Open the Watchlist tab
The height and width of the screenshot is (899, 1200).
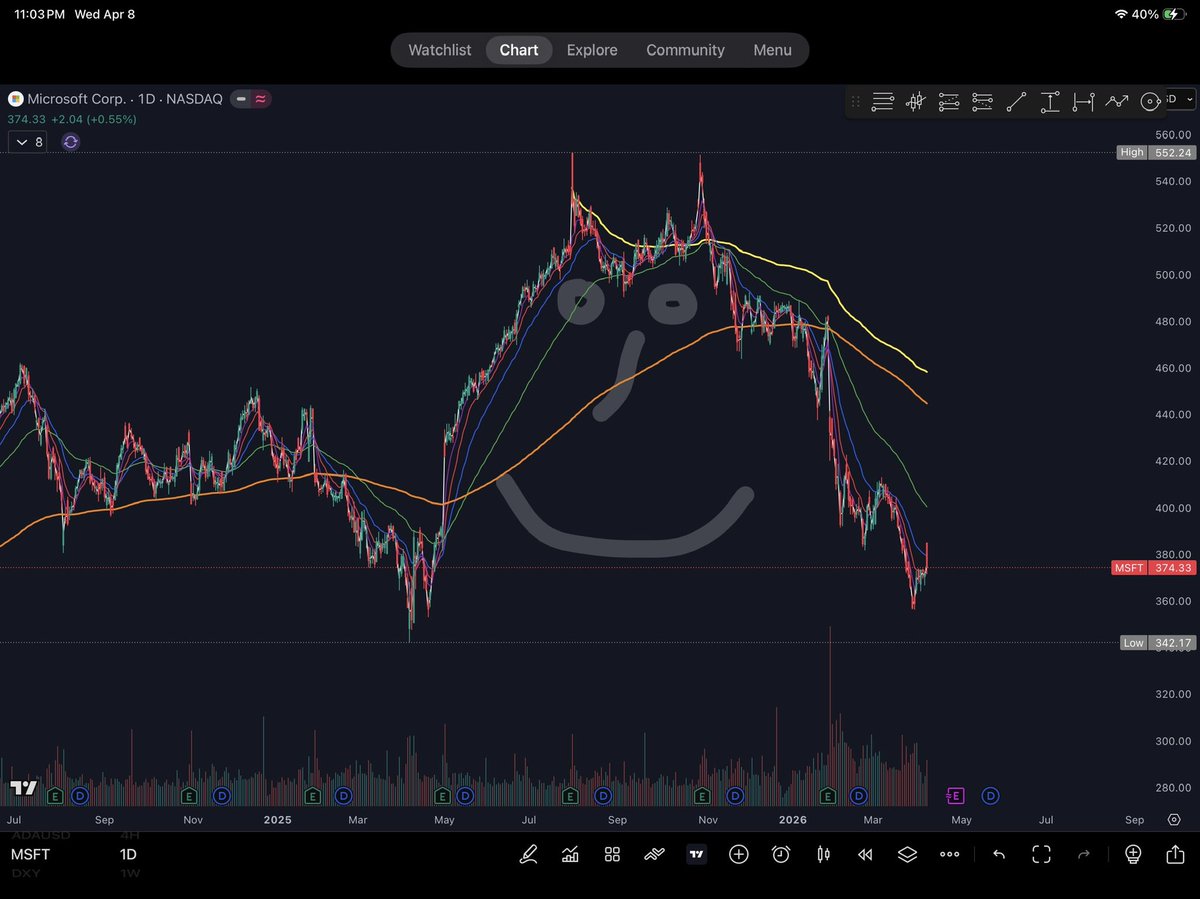[x=439, y=50]
